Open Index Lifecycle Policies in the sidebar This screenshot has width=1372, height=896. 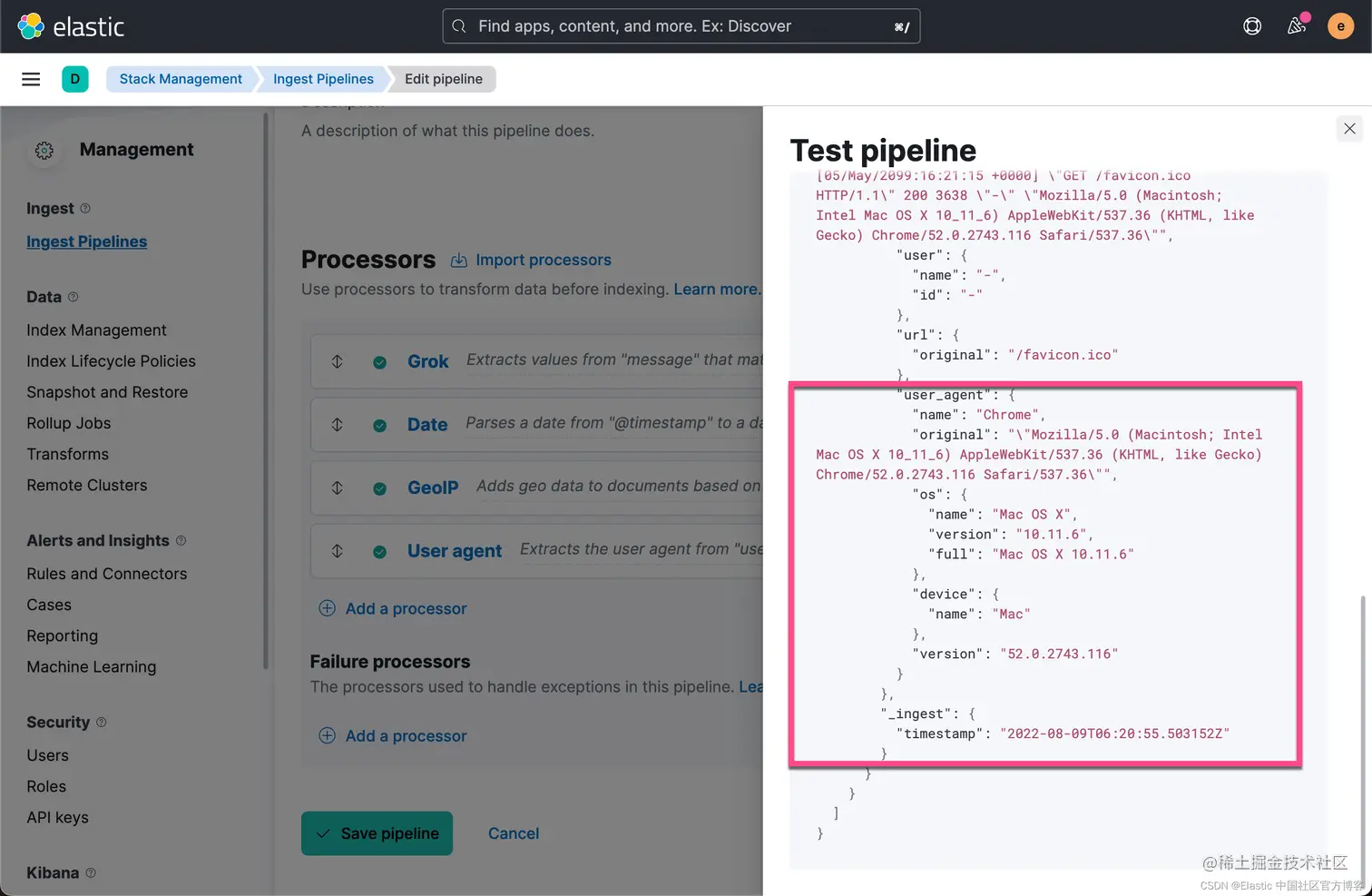[x=111, y=361]
